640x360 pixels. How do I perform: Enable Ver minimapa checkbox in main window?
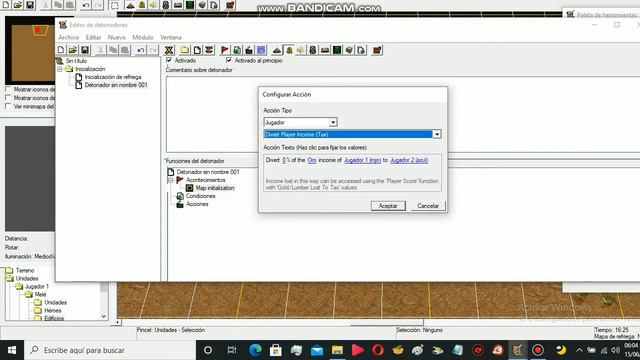(8, 106)
